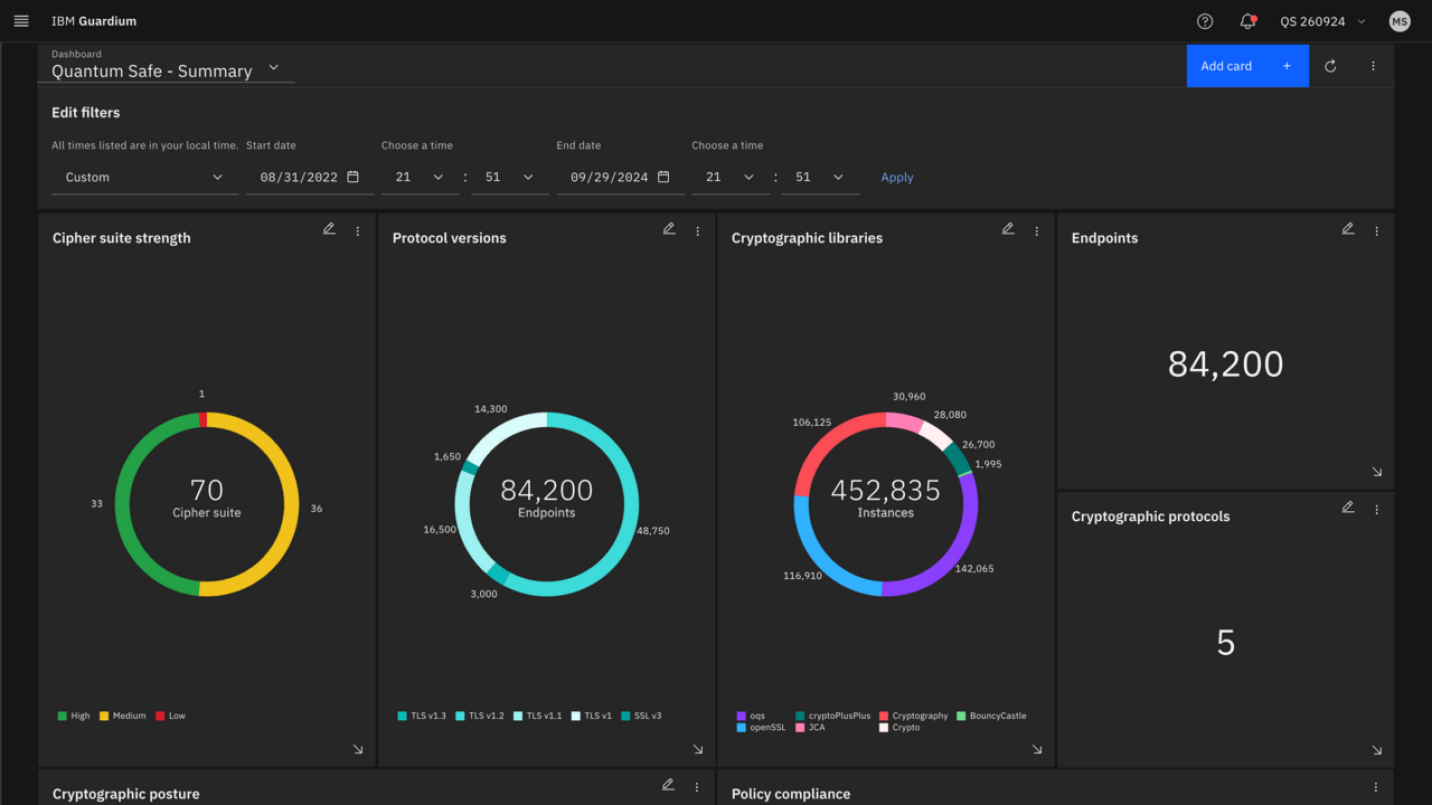Click the Add card button
The width and height of the screenshot is (1432, 805).
coord(1247,66)
